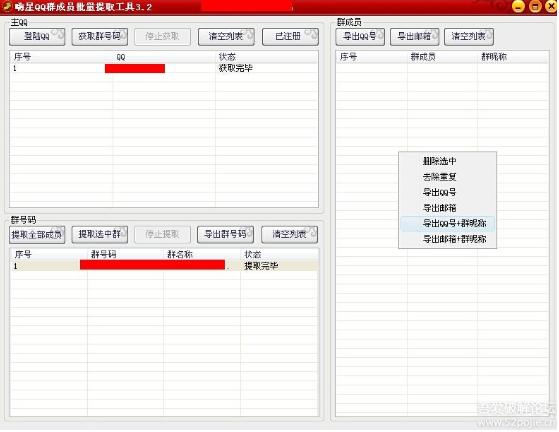Click 导出QQ号 button above member list
The height and width of the screenshot is (432, 559).
click(x=360, y=37)
